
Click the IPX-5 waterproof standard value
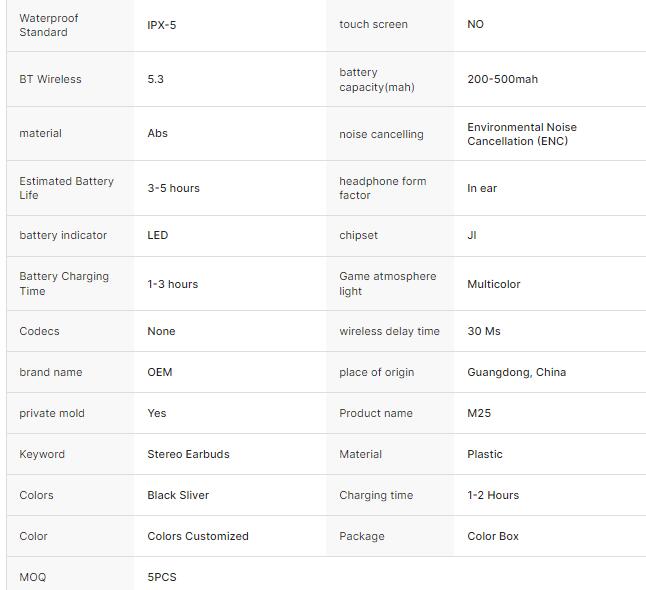click(162, 25)
